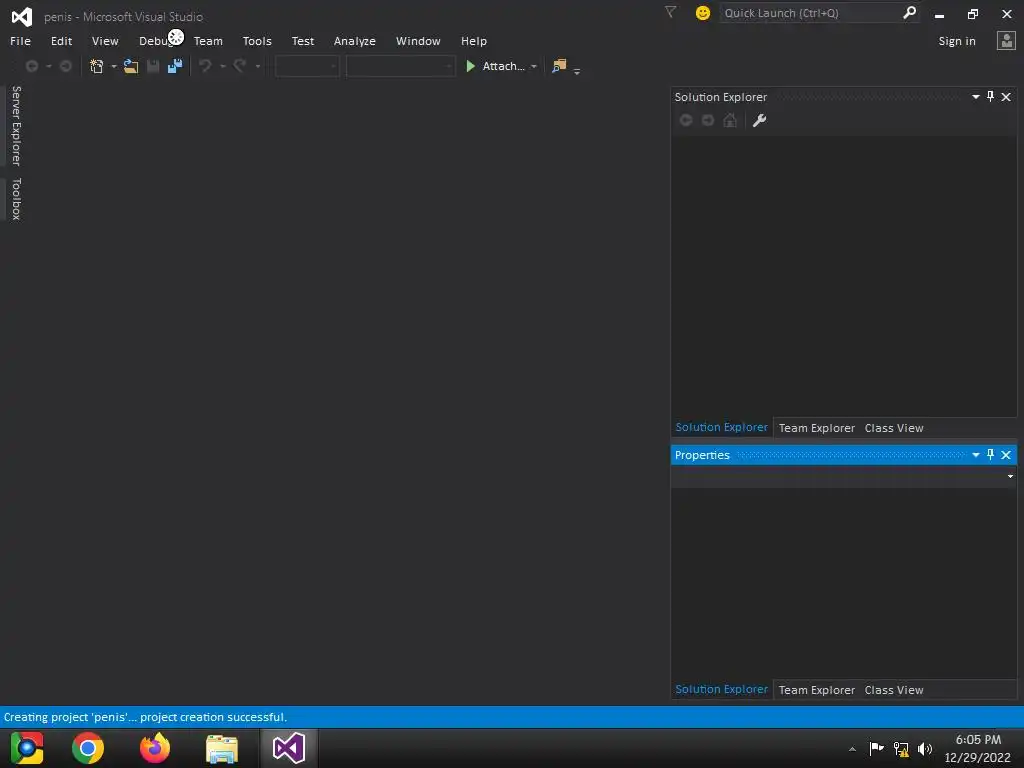Image resolution: width=1024 pixels, height=768 pixels.
Task: Click the notifications filter funnel icon
Action: (670, 12)
